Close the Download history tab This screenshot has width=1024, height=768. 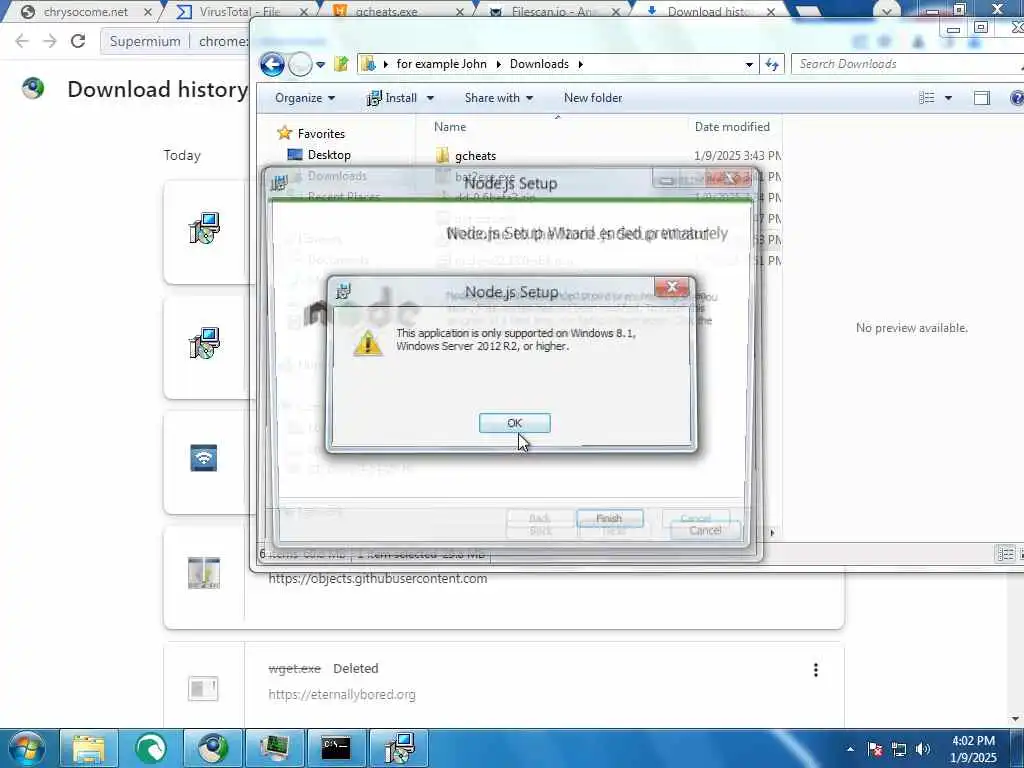[771, 12]
